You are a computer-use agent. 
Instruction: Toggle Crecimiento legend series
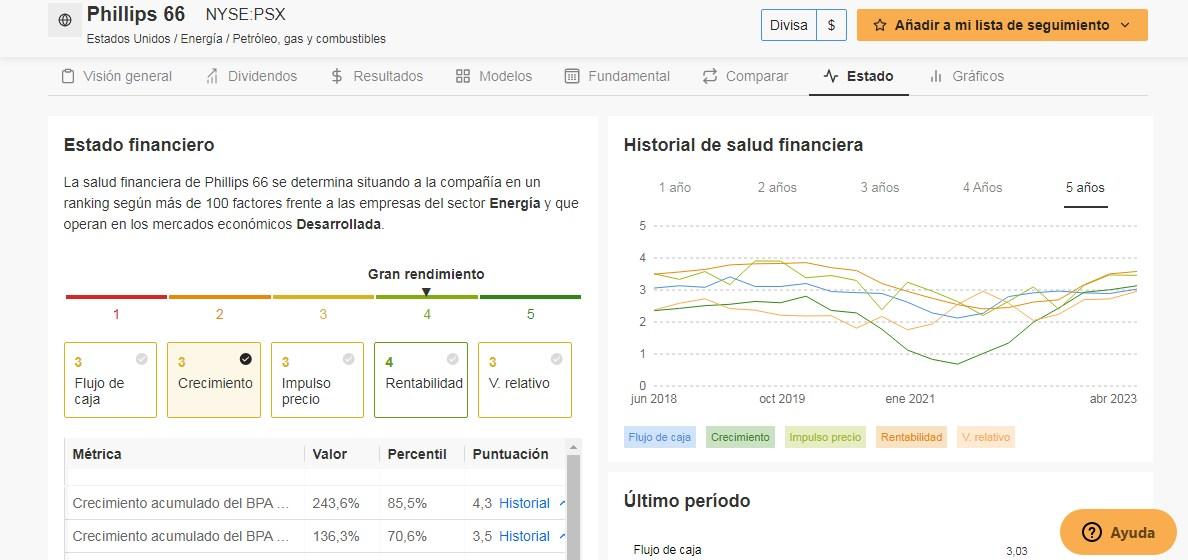740,437
